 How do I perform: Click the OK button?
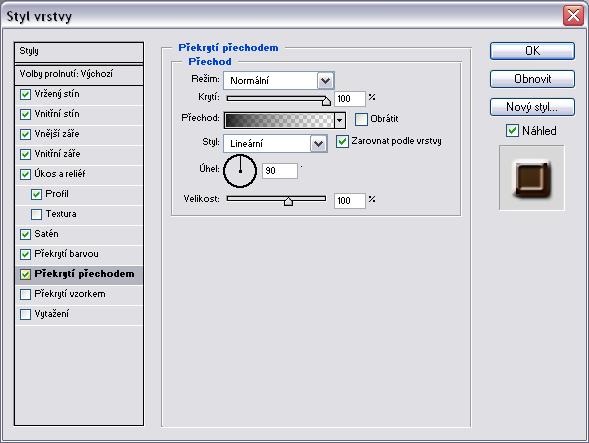(x=532, y=51)
